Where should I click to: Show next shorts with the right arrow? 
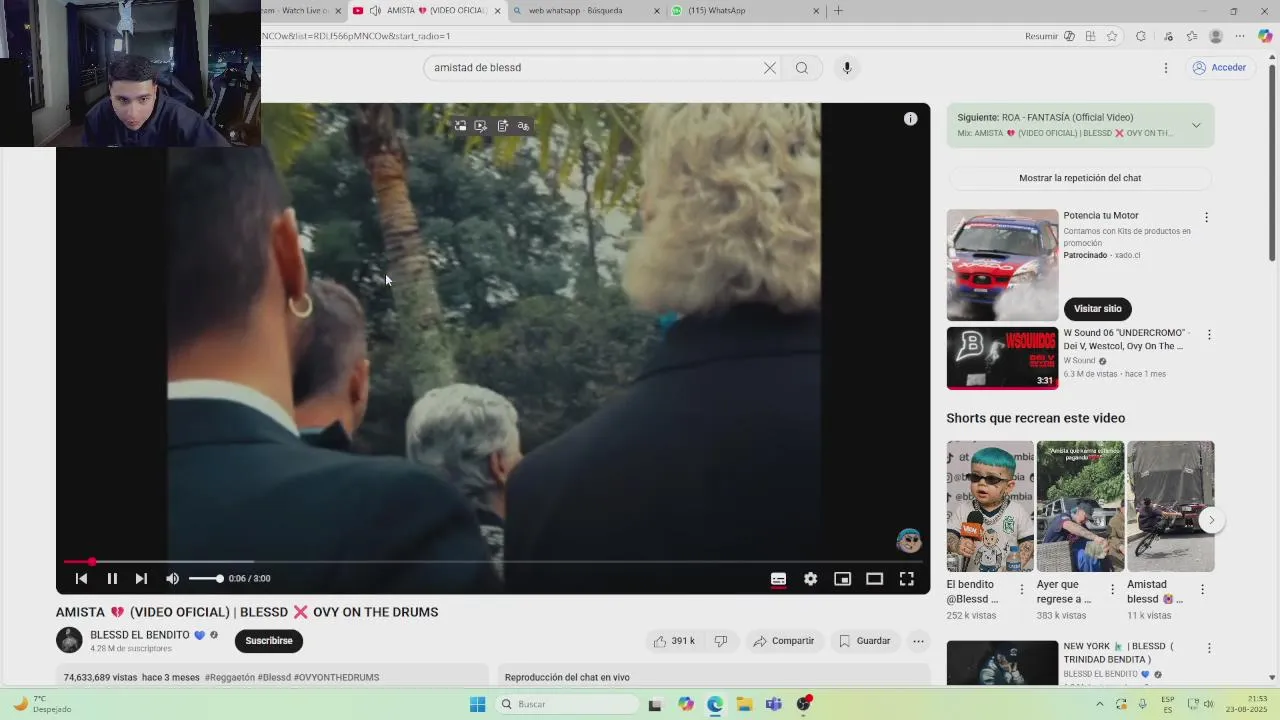(x=1211, y=520)
